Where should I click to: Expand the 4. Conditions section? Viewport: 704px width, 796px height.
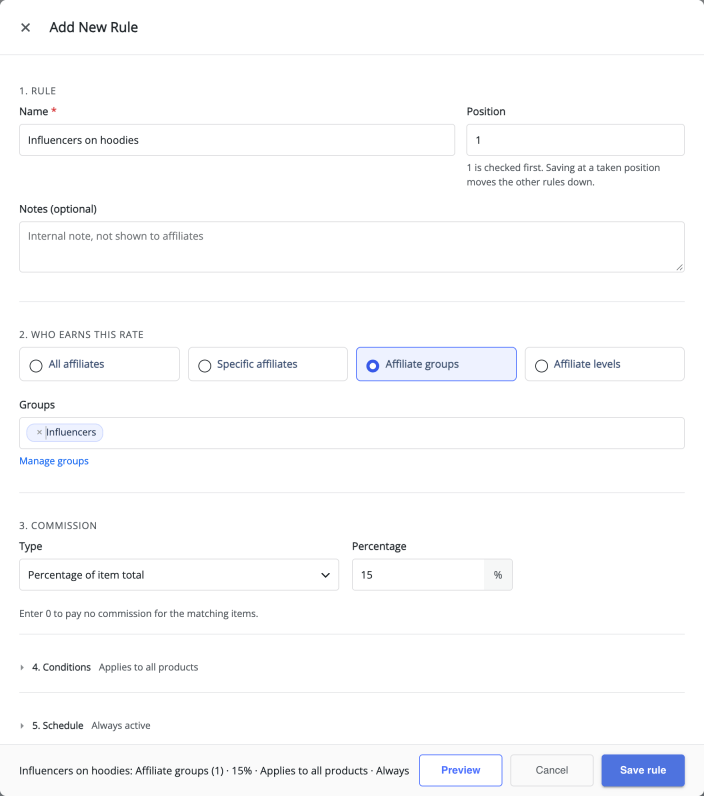[61, 667]
